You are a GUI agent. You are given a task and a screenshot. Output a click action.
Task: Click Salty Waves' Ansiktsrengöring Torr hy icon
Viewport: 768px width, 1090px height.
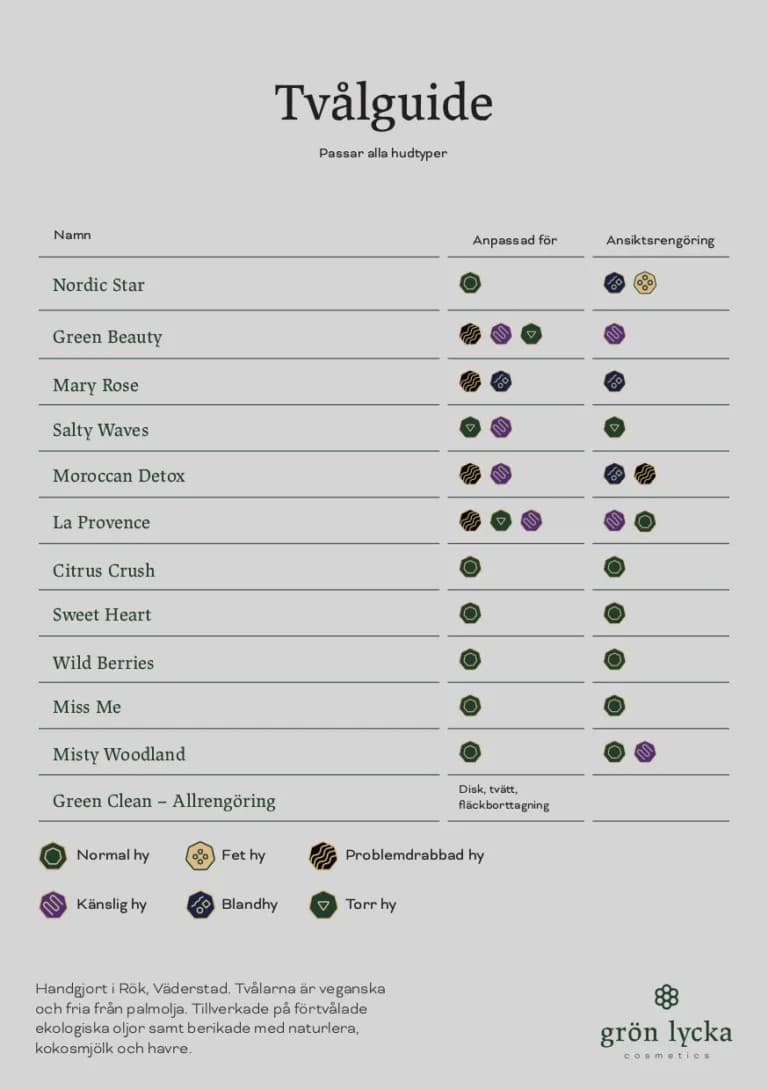pos(614,428)
